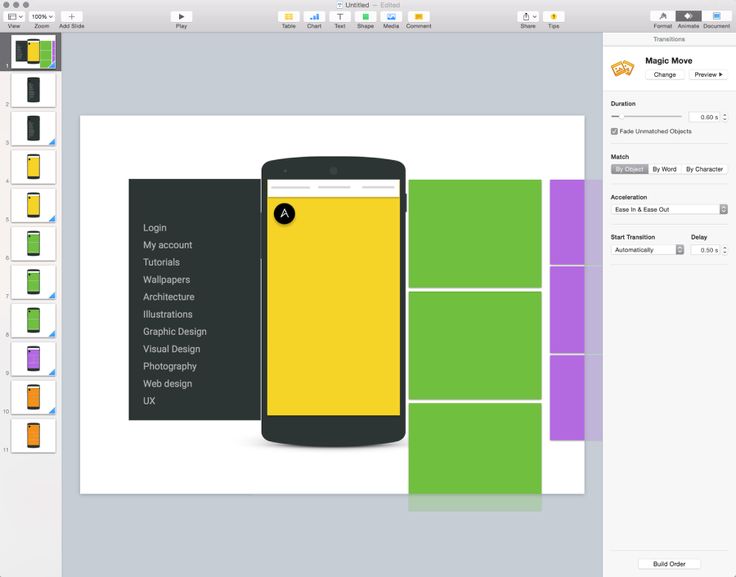Click Visual Design menu text
This screenshot has width=736, height=577.
(171, 349)
